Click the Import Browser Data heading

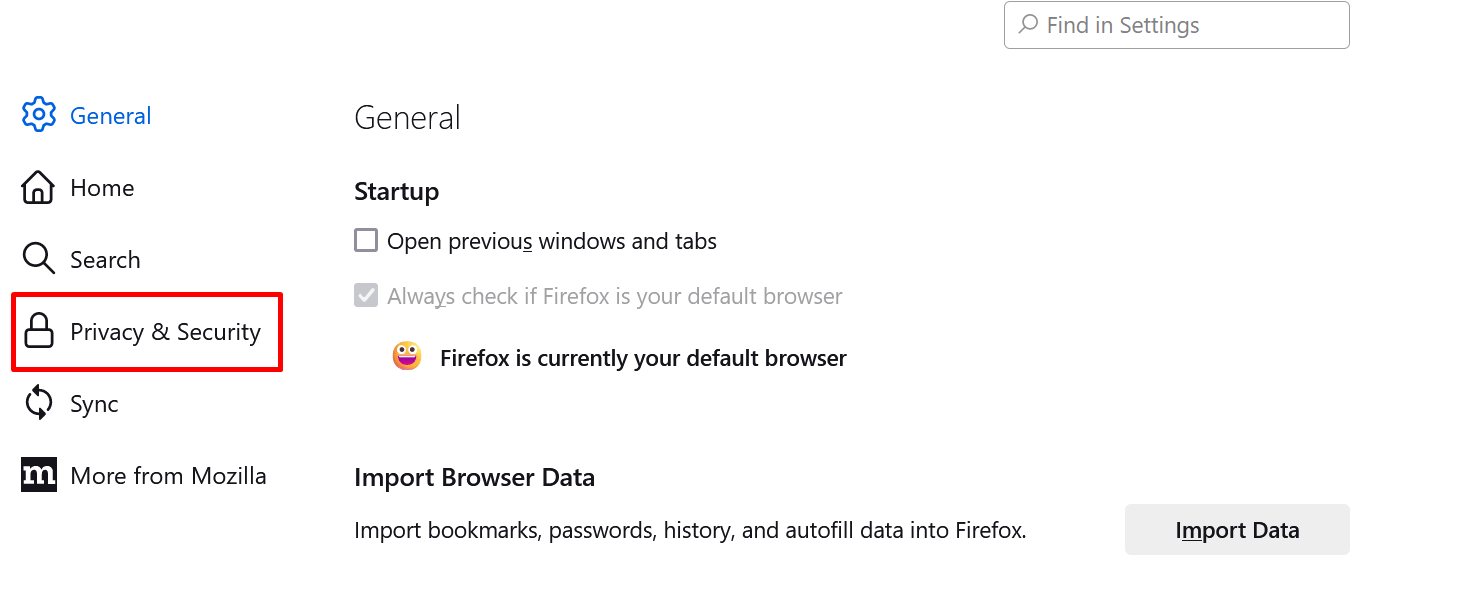474,478
